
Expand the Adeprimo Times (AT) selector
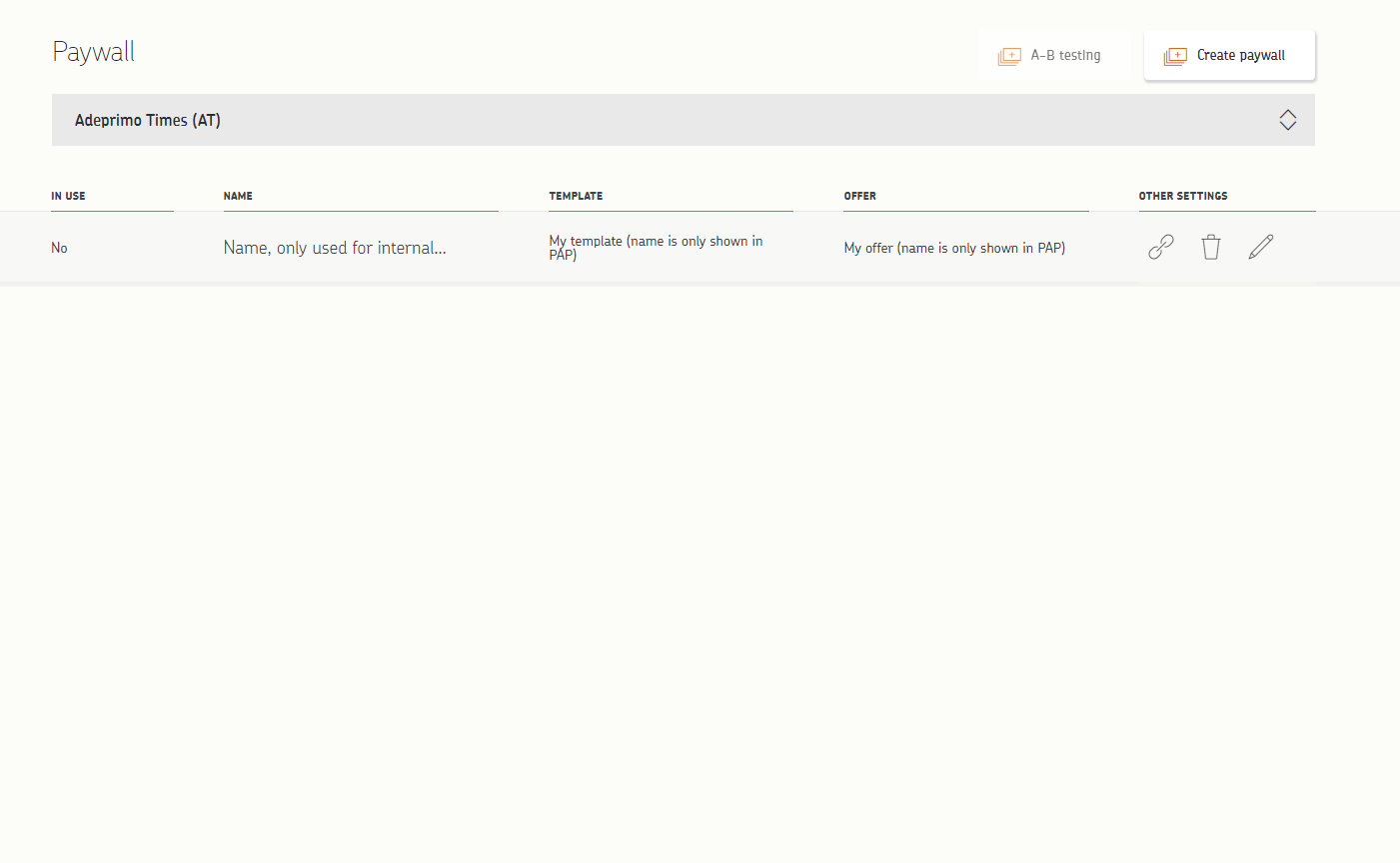pos(684,120)
